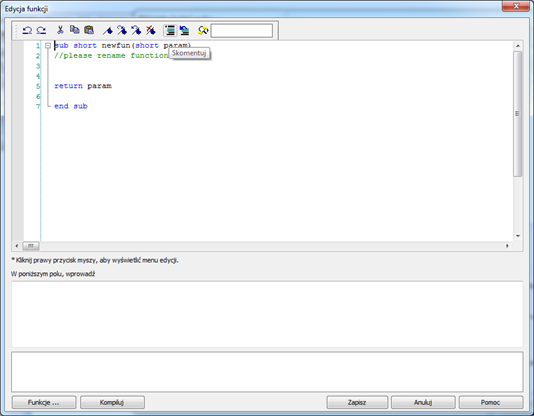Jump to previous bookmark flag icon
534x416 pixels.
coord(136,30)
